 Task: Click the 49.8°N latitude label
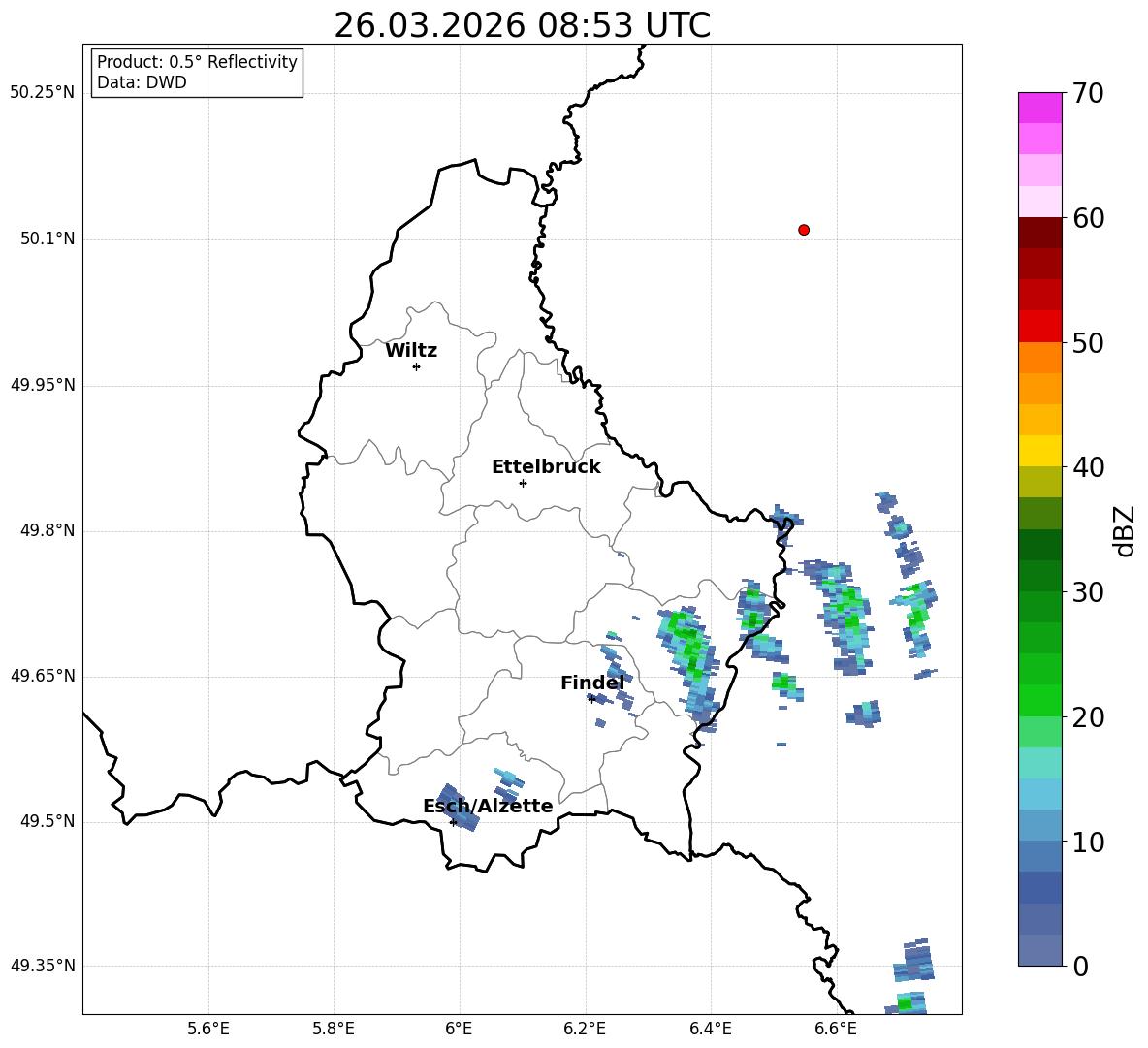pyautogui.click(x=48, y=530)
